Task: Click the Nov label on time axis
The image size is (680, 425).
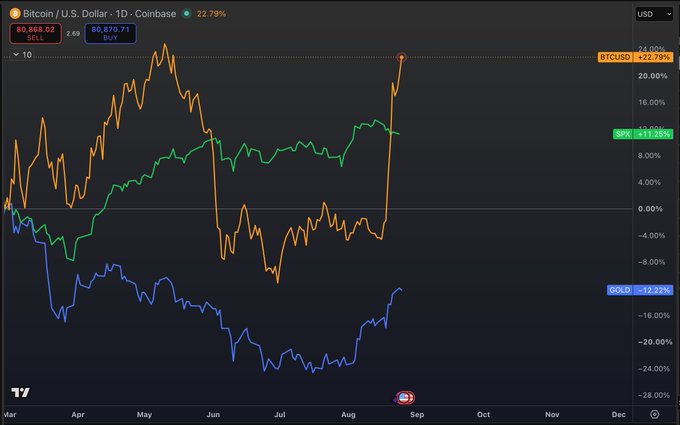Action: pos(552,415)
